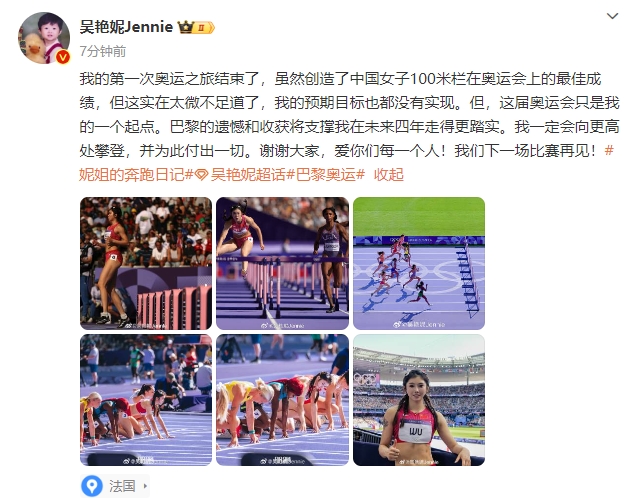Click the crown membership level badge

[196, 28]
